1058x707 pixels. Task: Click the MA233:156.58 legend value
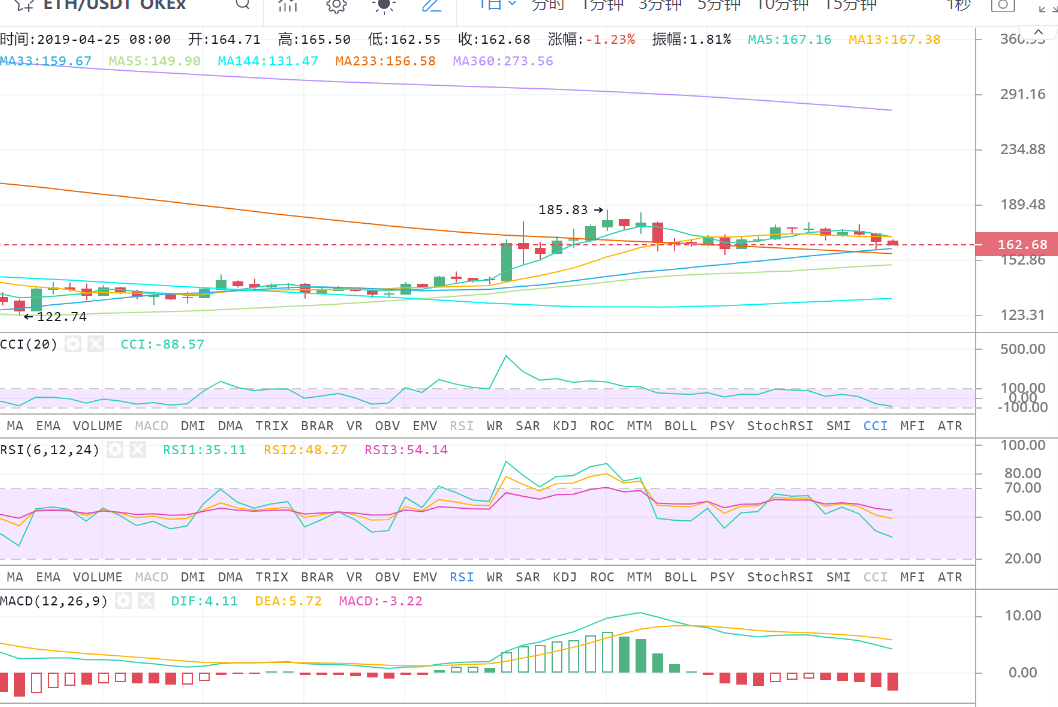point(385,61)
